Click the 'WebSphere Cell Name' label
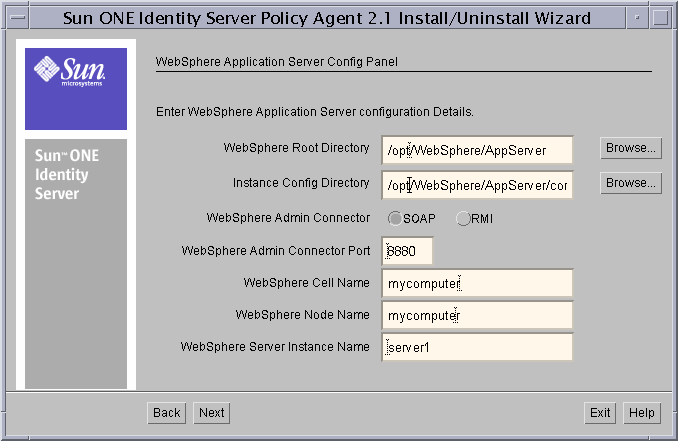 click(307, 283)
